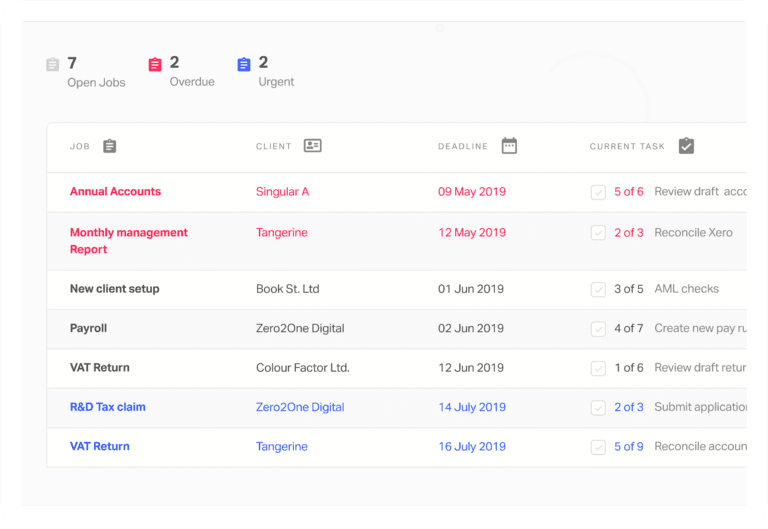Click the 12 May 2019 deadline
The image size is (768, 529).
coord(472,233)
